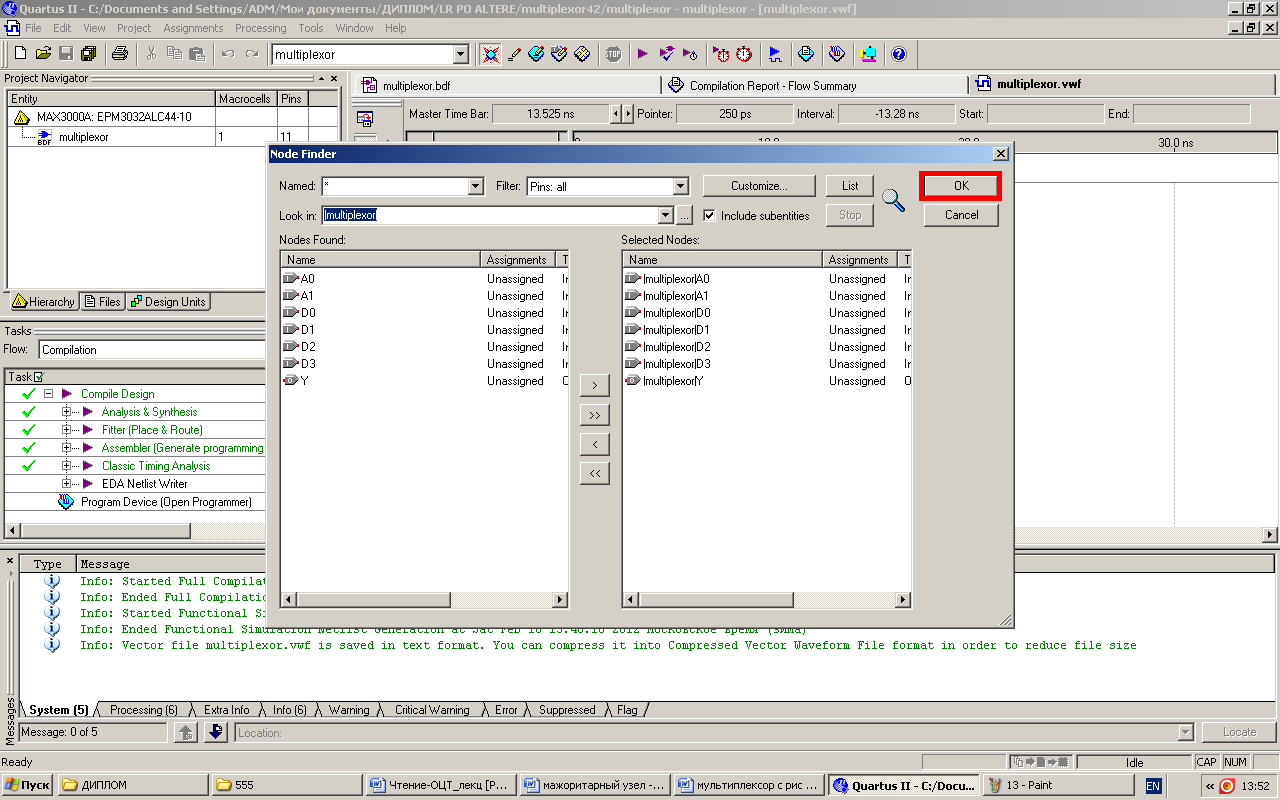Open the Filter Pins: all dropdown
The height and width of the screenshot is (800, 1280).
(x=681, y=186)
